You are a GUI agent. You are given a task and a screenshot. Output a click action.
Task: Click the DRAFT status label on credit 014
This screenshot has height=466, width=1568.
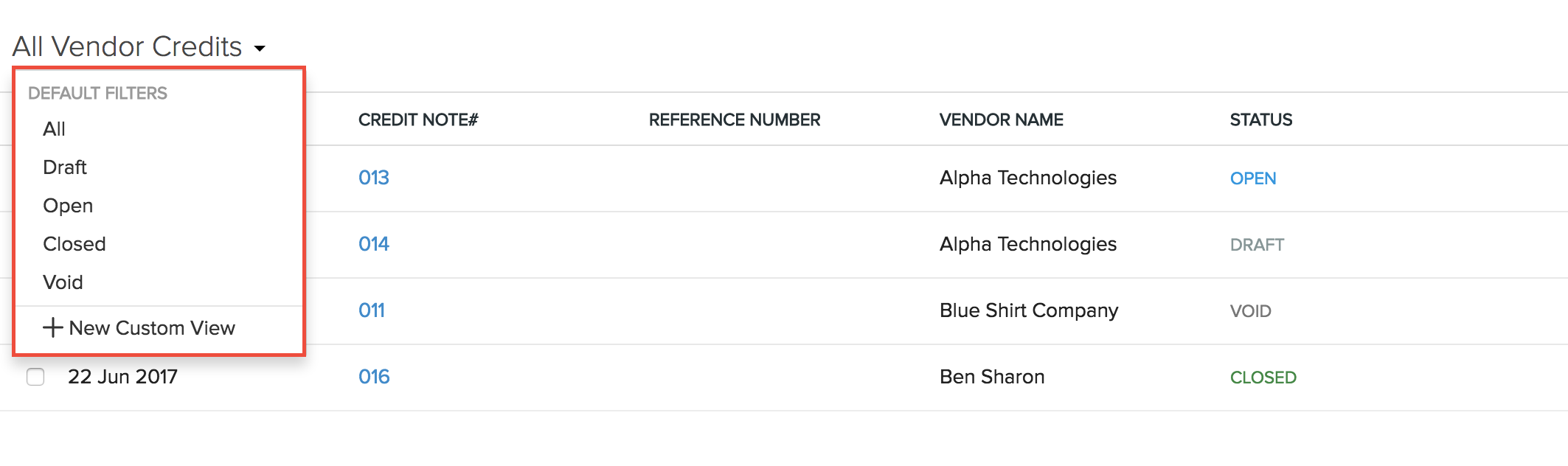1257,244
